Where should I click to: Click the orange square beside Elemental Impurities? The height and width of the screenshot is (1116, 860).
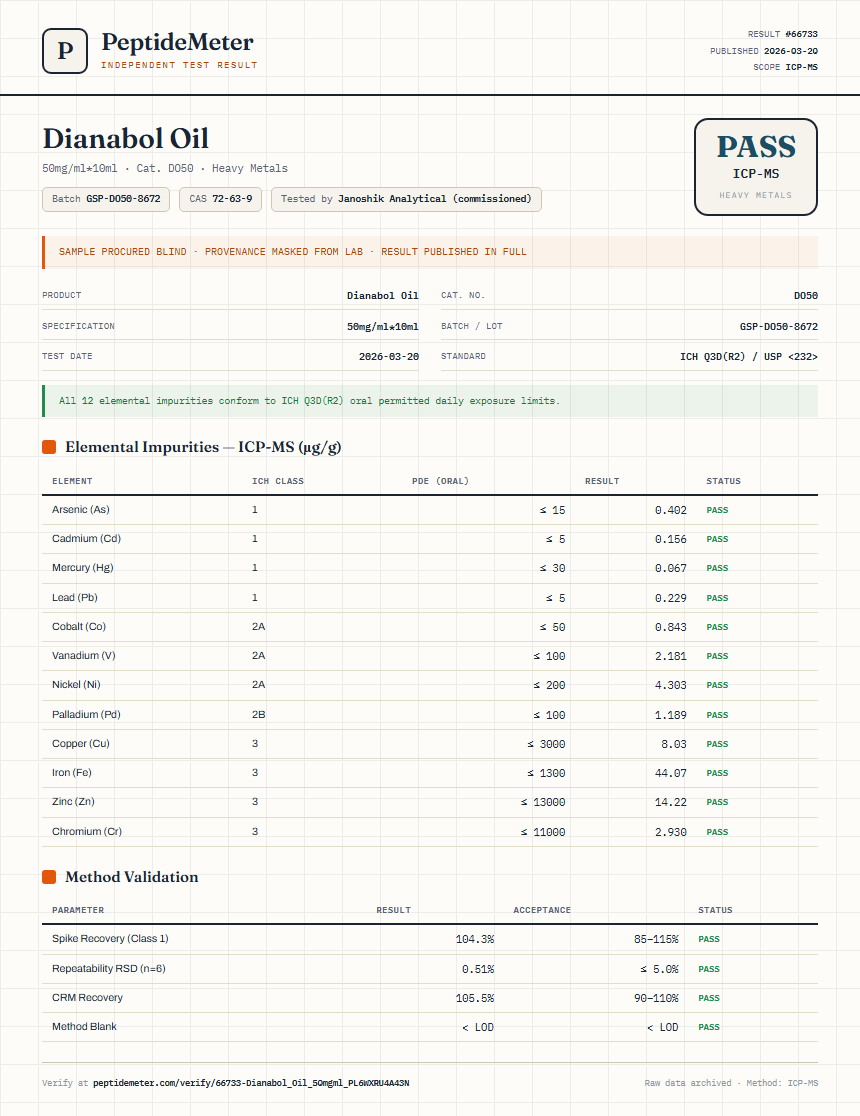(49, 447)
